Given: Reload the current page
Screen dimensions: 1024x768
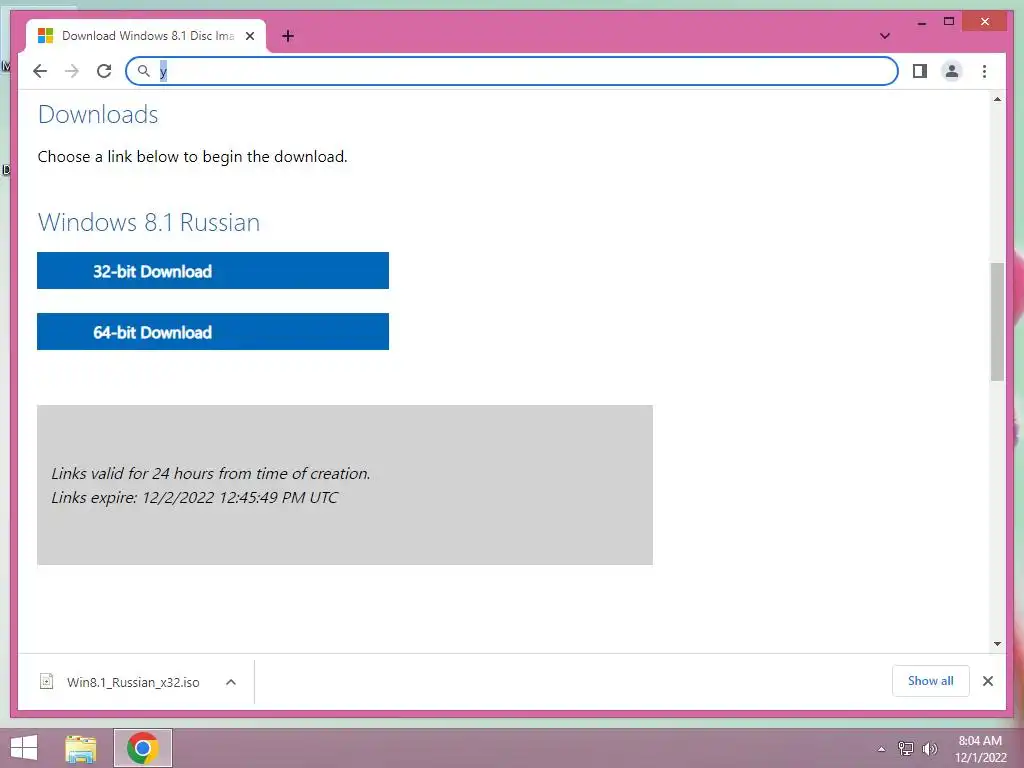Looking at the screenshot, I should 104,71.
